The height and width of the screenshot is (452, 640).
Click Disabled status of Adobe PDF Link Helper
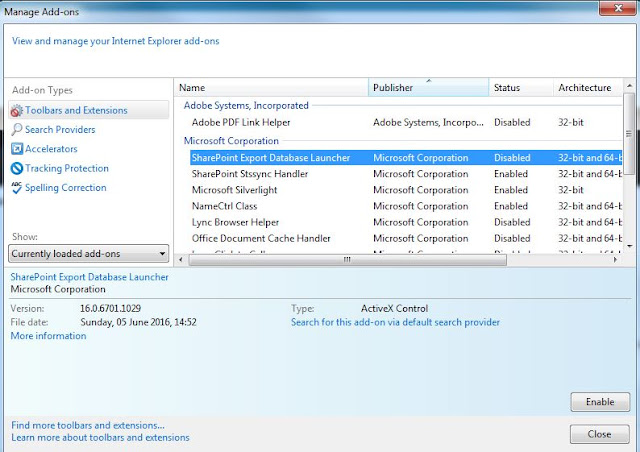[512, 122]
